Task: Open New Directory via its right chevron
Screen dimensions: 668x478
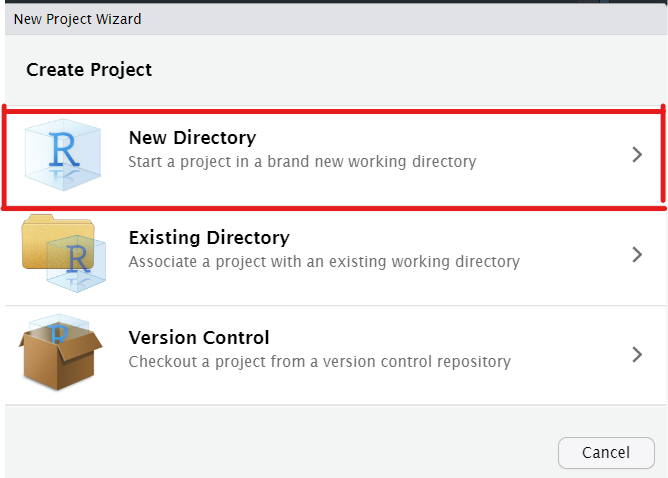Action: click(x=637, y=154)
